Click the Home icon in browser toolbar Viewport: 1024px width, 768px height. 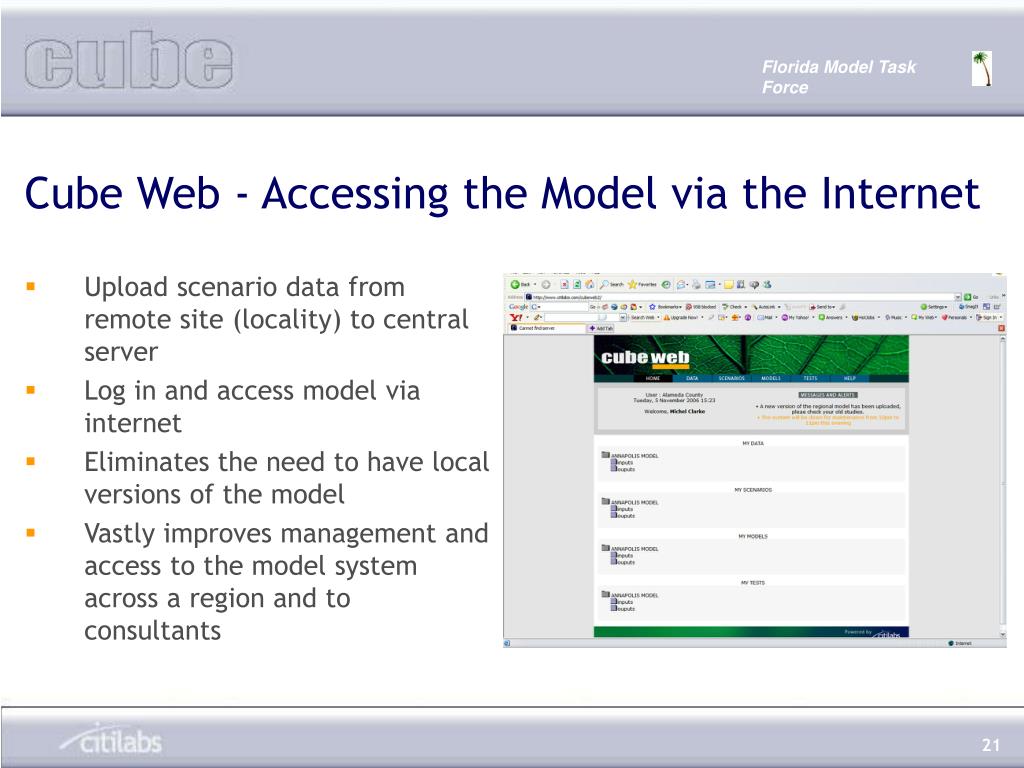(589, 285)
